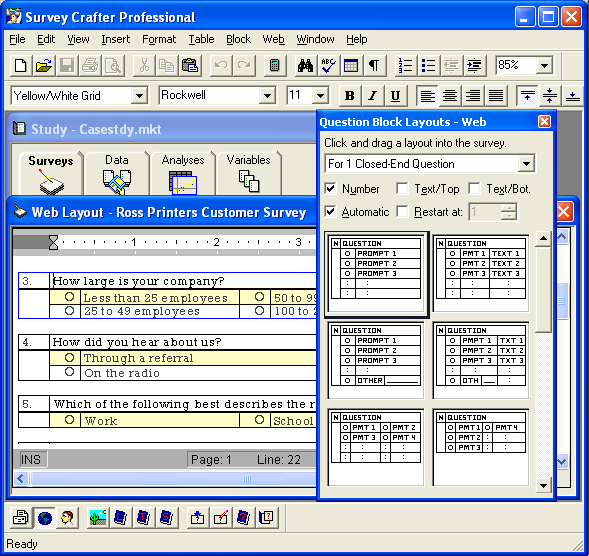This screenshot has height=556, width=589.
Task: Open the Insert menu
Action: [x=115, y=39]
